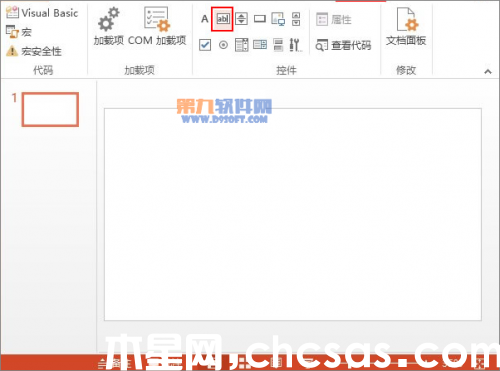Select the Toggle Button control
Image resolution: width=500 pixels, height=371 pixels.
[278, 45]
